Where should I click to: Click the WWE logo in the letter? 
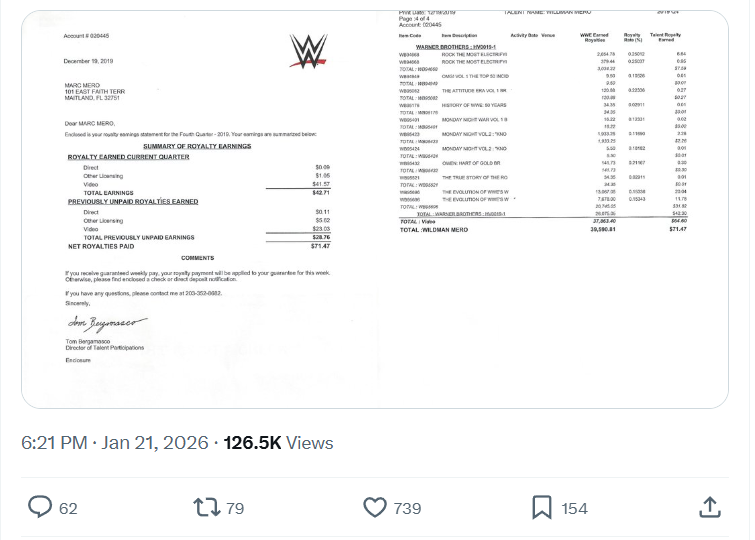[308, 51]
